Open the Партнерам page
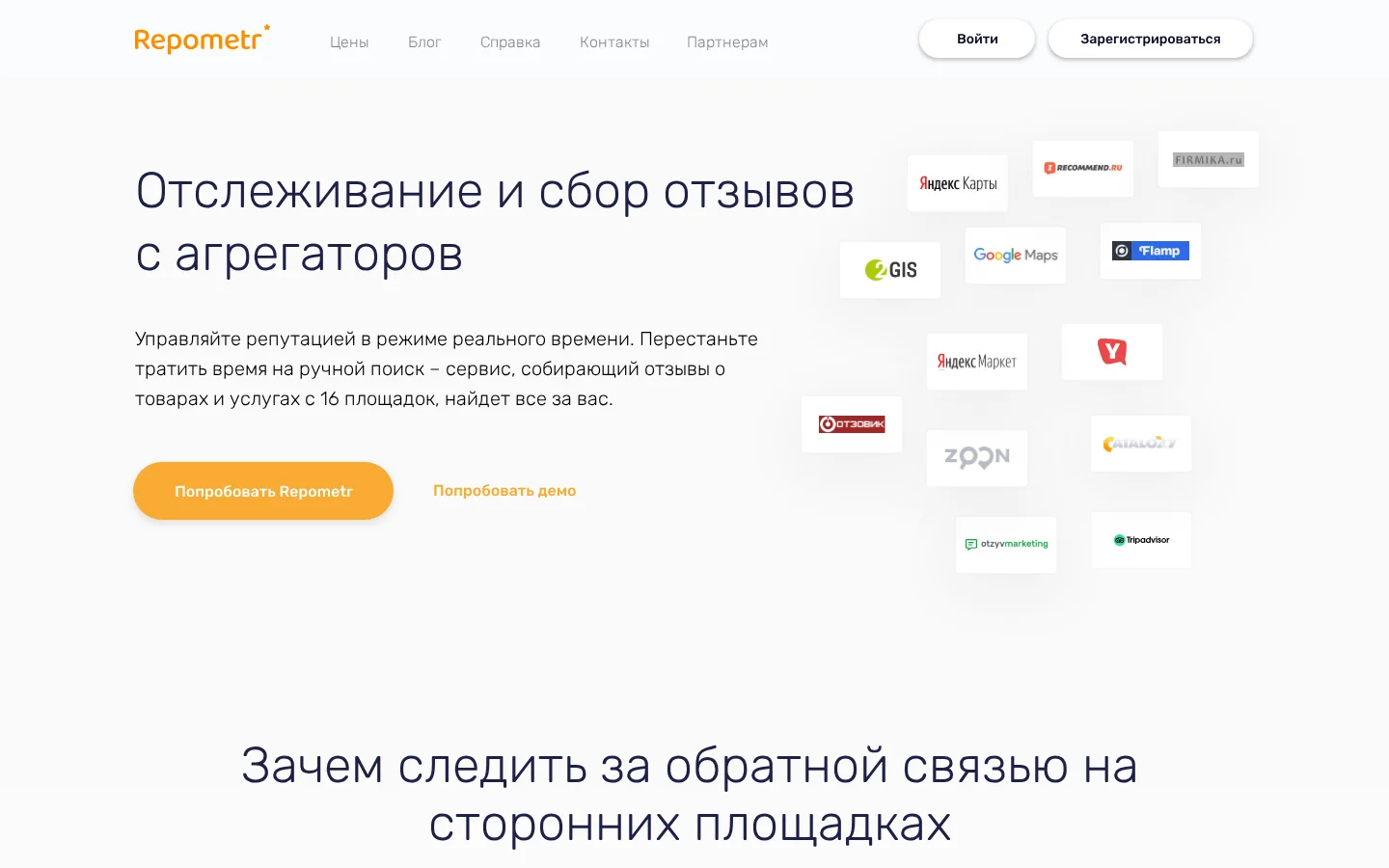1389x868 pixels. (x=727, y=42)
